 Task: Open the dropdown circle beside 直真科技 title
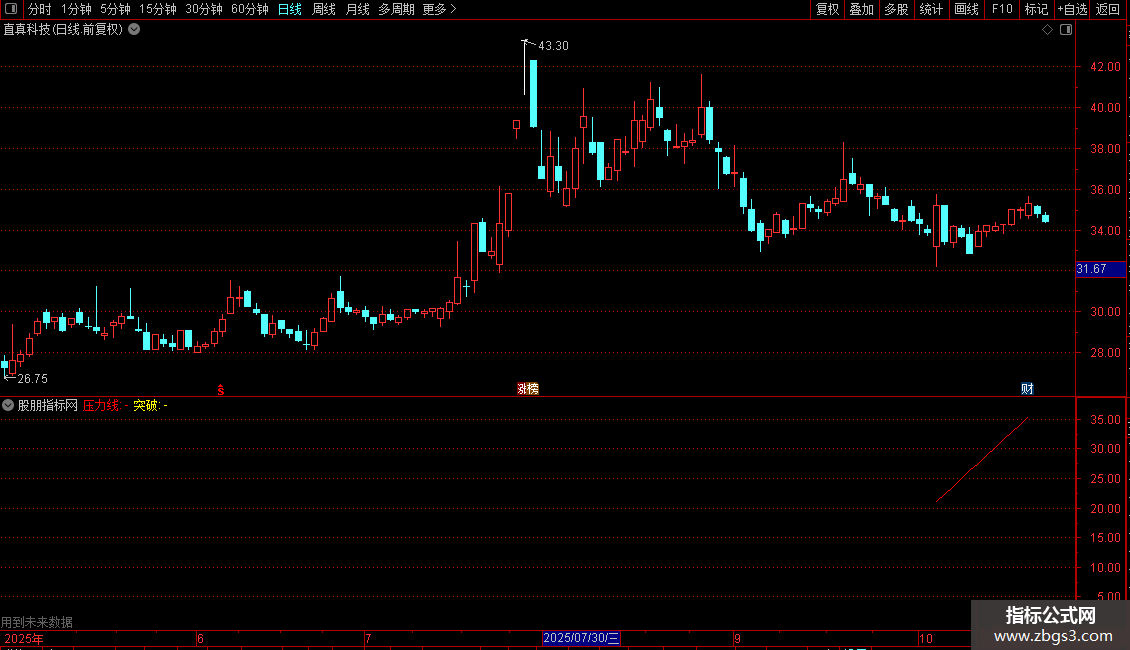pyautogui.click(x=134, y=30)
